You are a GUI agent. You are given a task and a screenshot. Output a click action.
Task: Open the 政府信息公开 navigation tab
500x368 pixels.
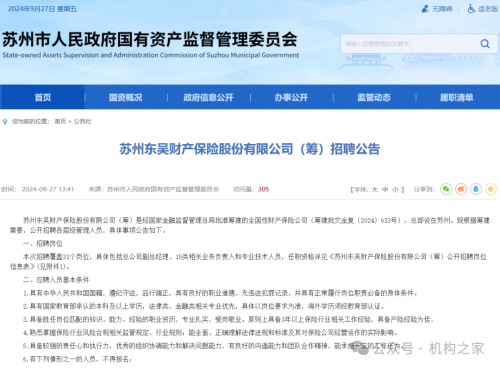tap(208, 97)
